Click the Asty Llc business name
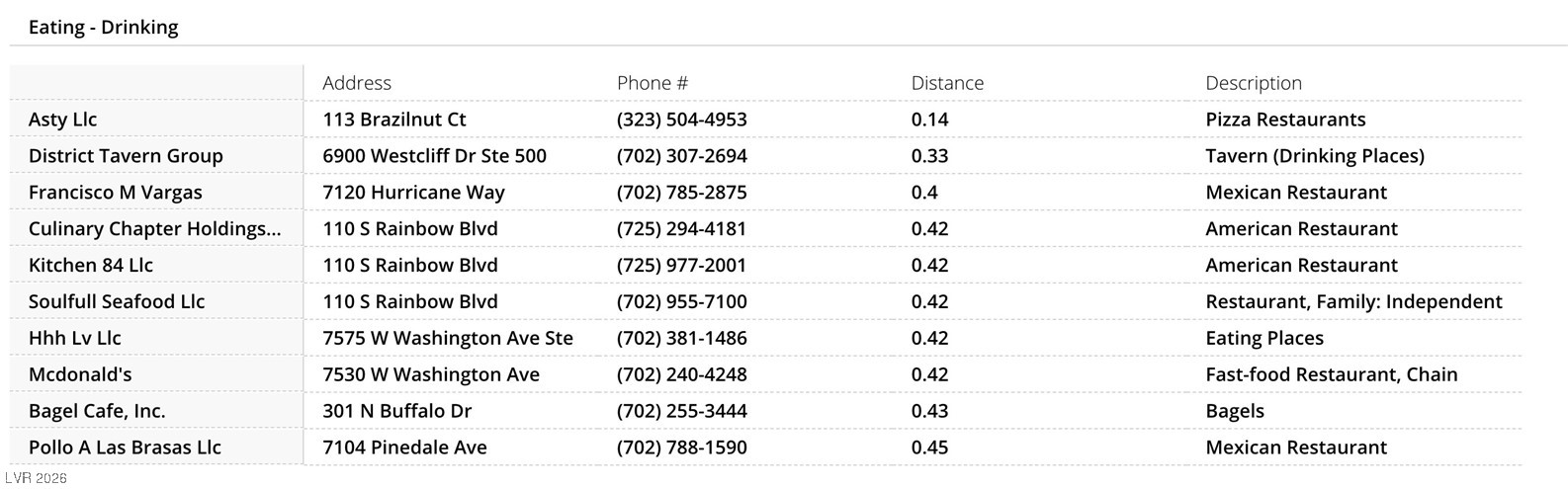The height and width of the screenshot is (489, 1568). (62, 120)
